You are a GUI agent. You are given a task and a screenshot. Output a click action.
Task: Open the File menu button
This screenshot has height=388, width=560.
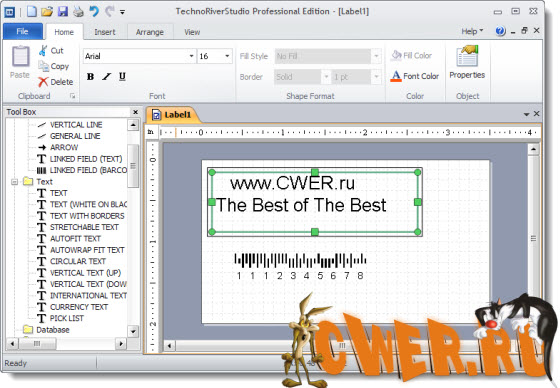tap(22, 31)
